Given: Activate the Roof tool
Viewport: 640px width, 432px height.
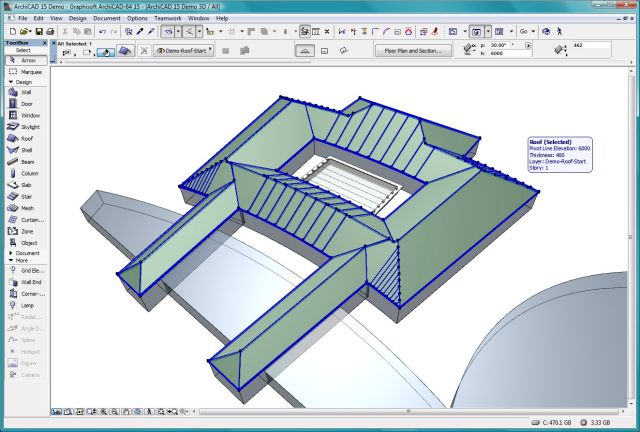Looking at the screenshot, I should click(x=26, y=138).
